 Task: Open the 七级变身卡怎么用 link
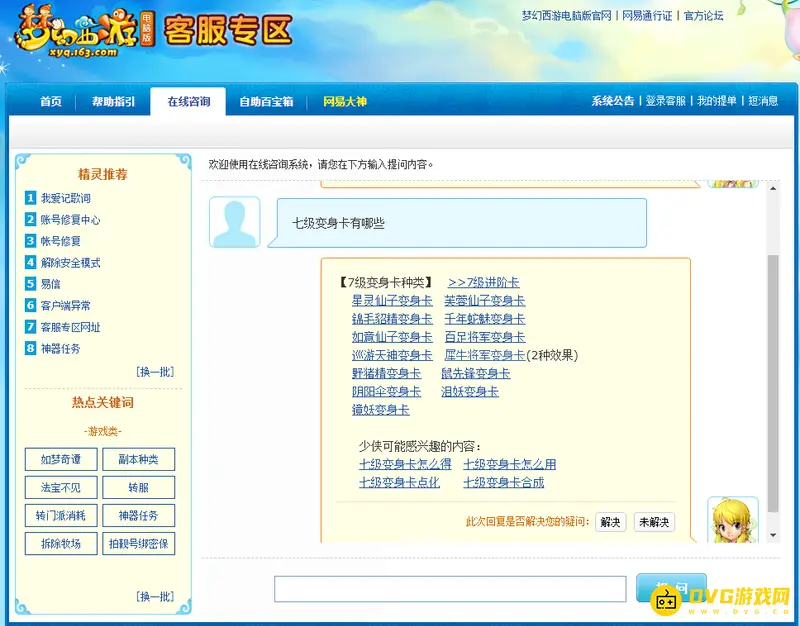(x=509, y=464)
